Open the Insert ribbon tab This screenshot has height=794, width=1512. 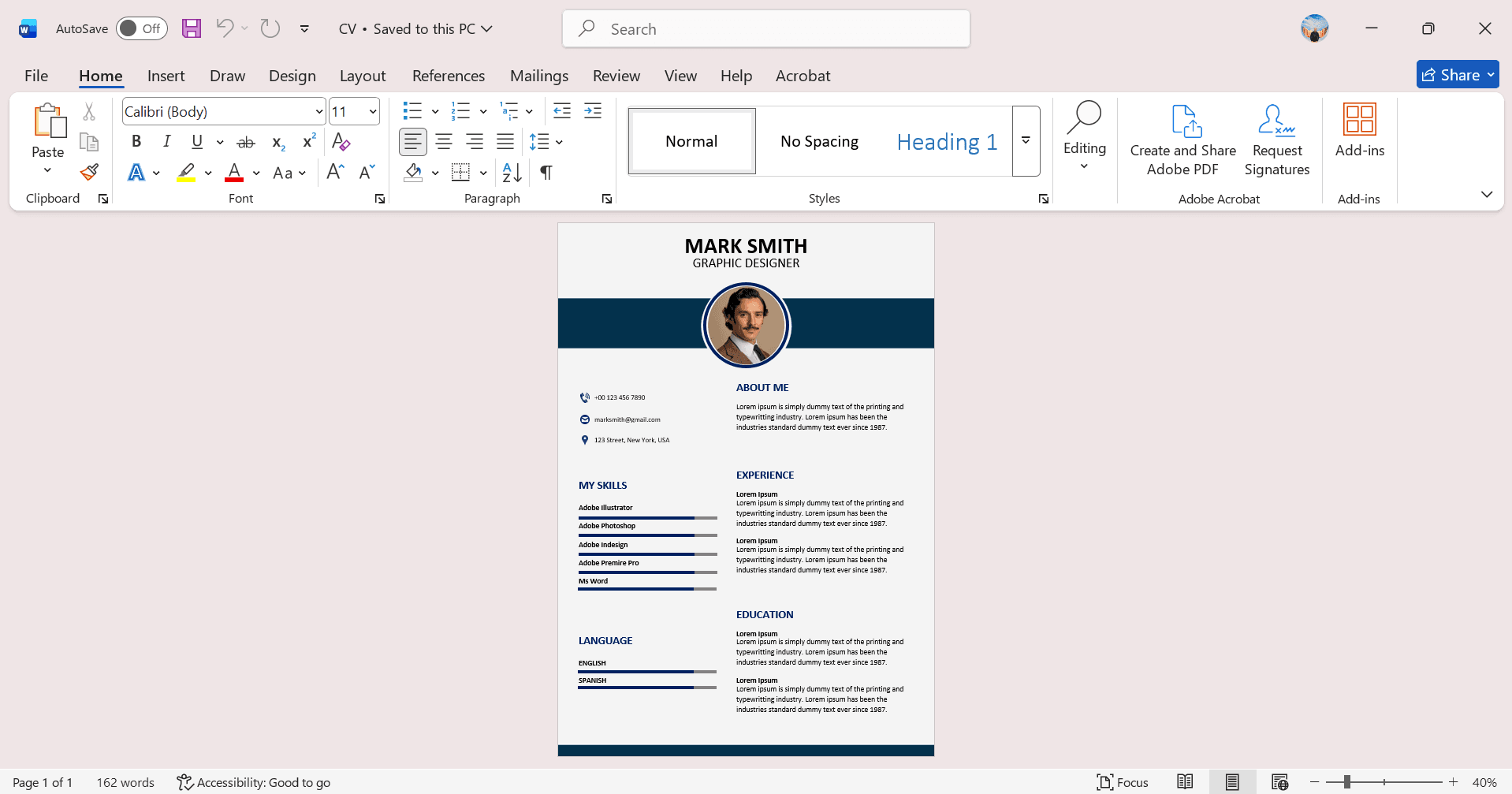[x=166, y=76]
